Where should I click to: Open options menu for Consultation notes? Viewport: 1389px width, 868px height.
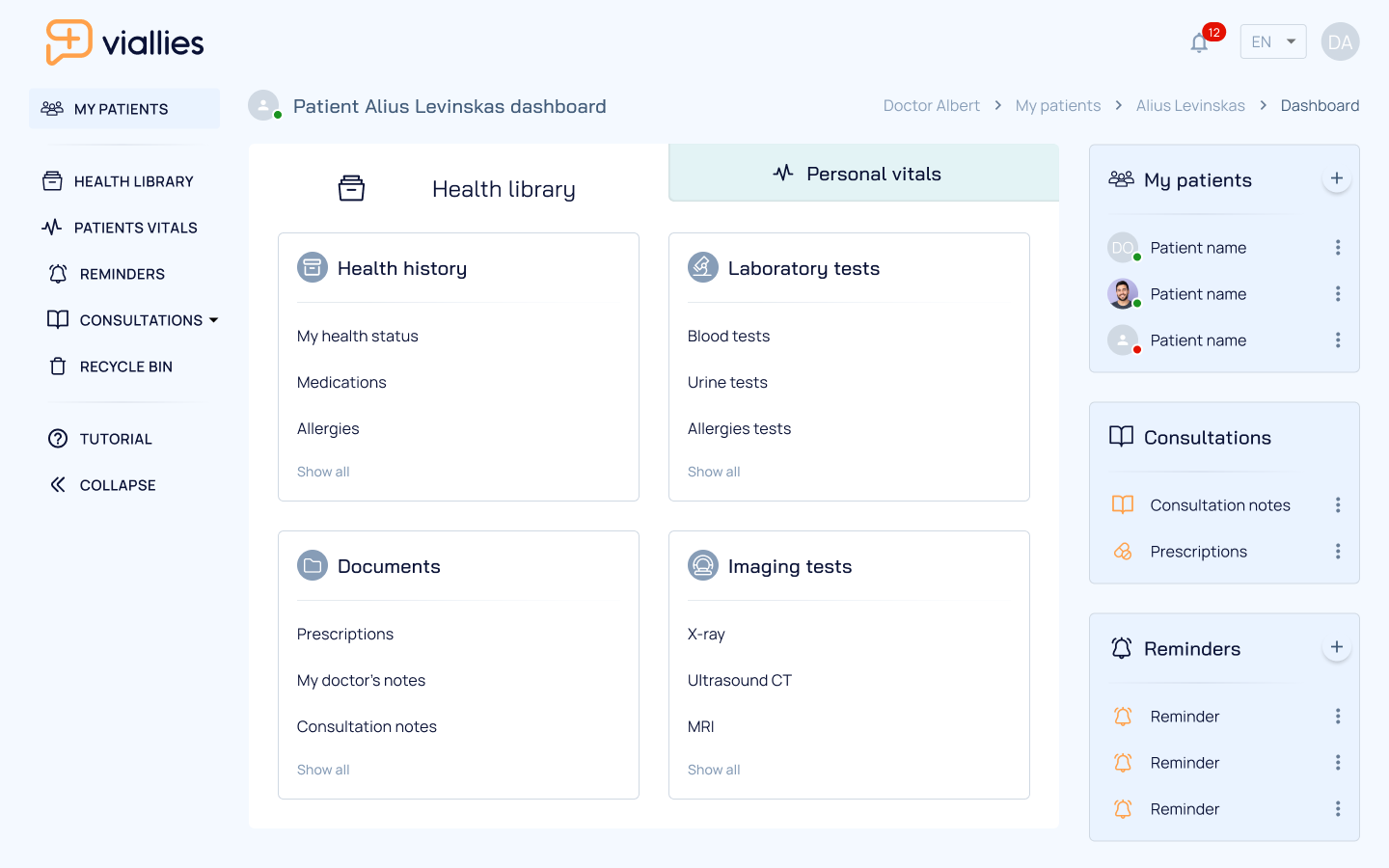pos(1338,504)
